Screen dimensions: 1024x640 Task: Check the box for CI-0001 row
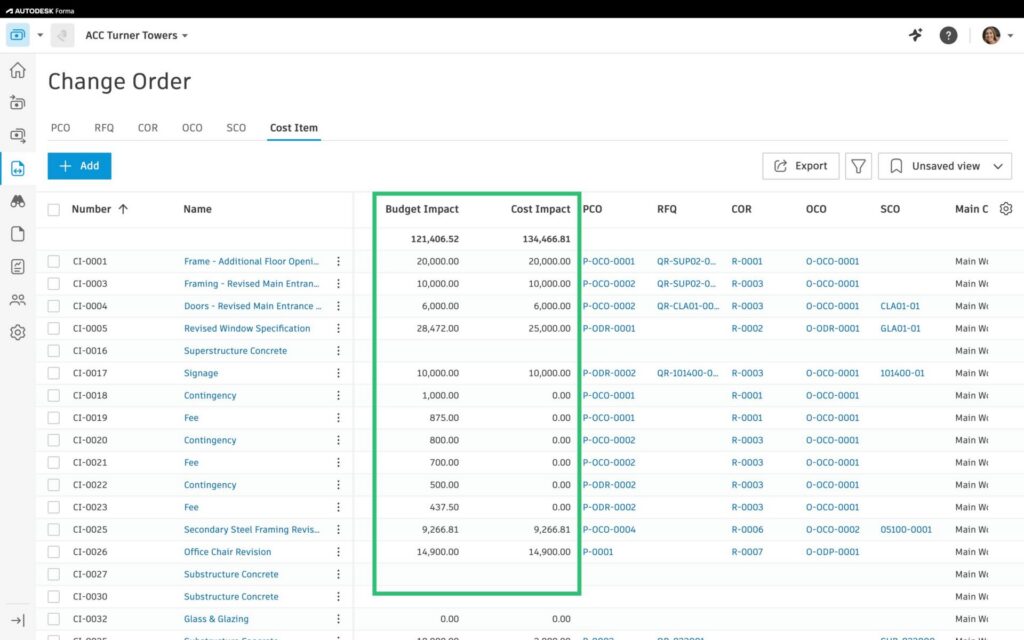54,262
